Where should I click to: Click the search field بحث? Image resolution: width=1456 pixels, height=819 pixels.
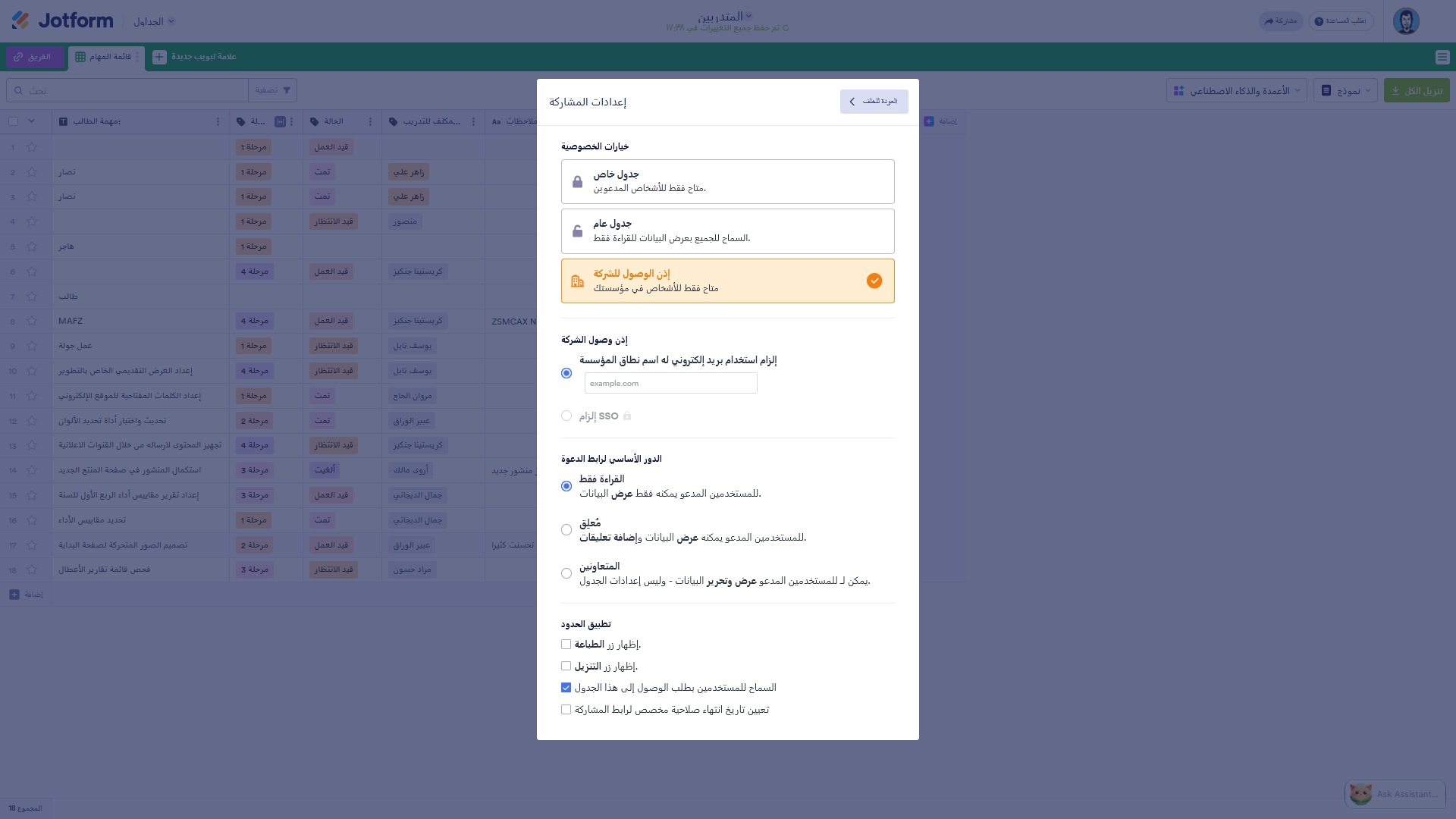[x=127, y=90]
